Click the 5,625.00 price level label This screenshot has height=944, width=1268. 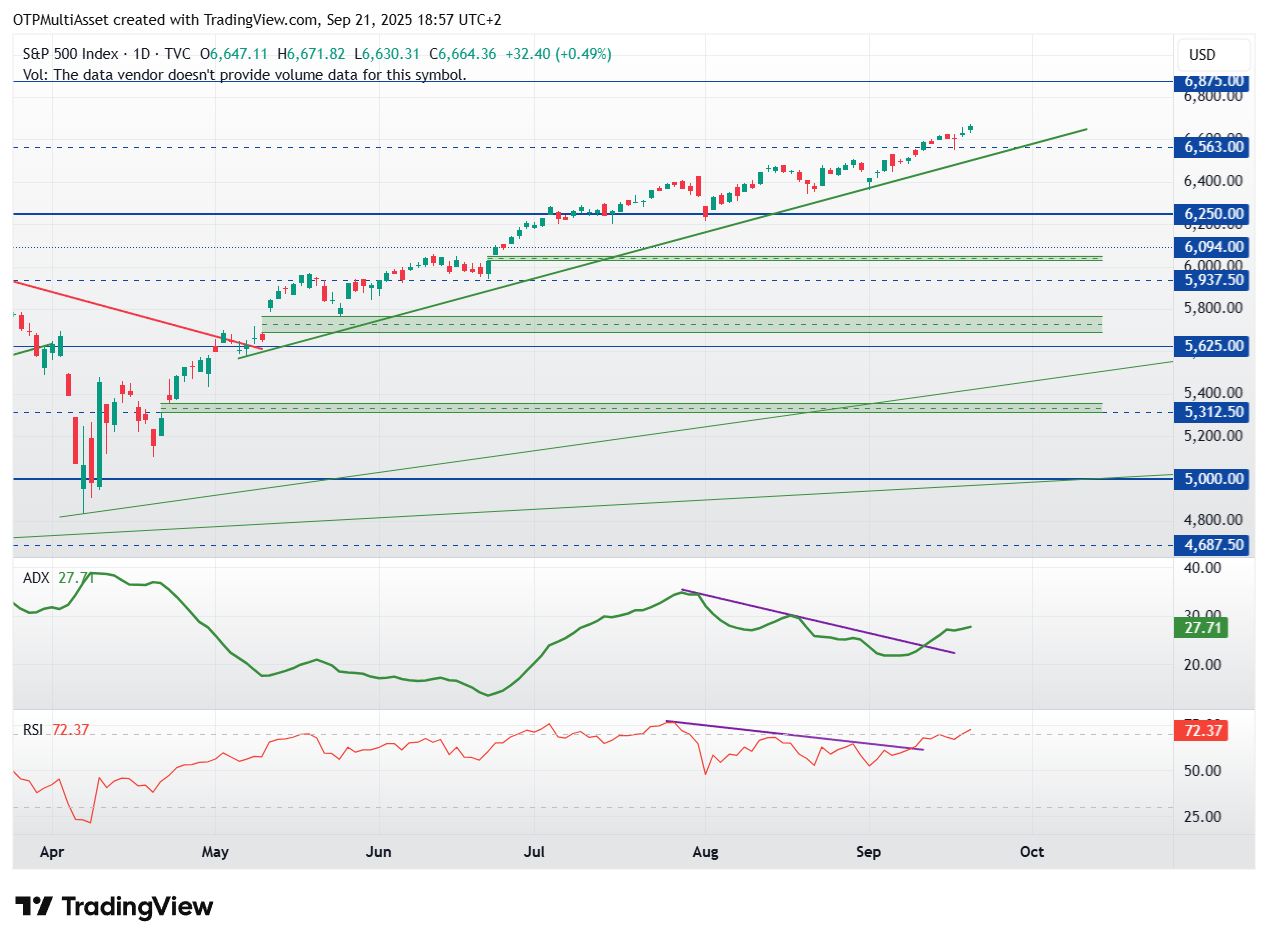coord(1214,346)
